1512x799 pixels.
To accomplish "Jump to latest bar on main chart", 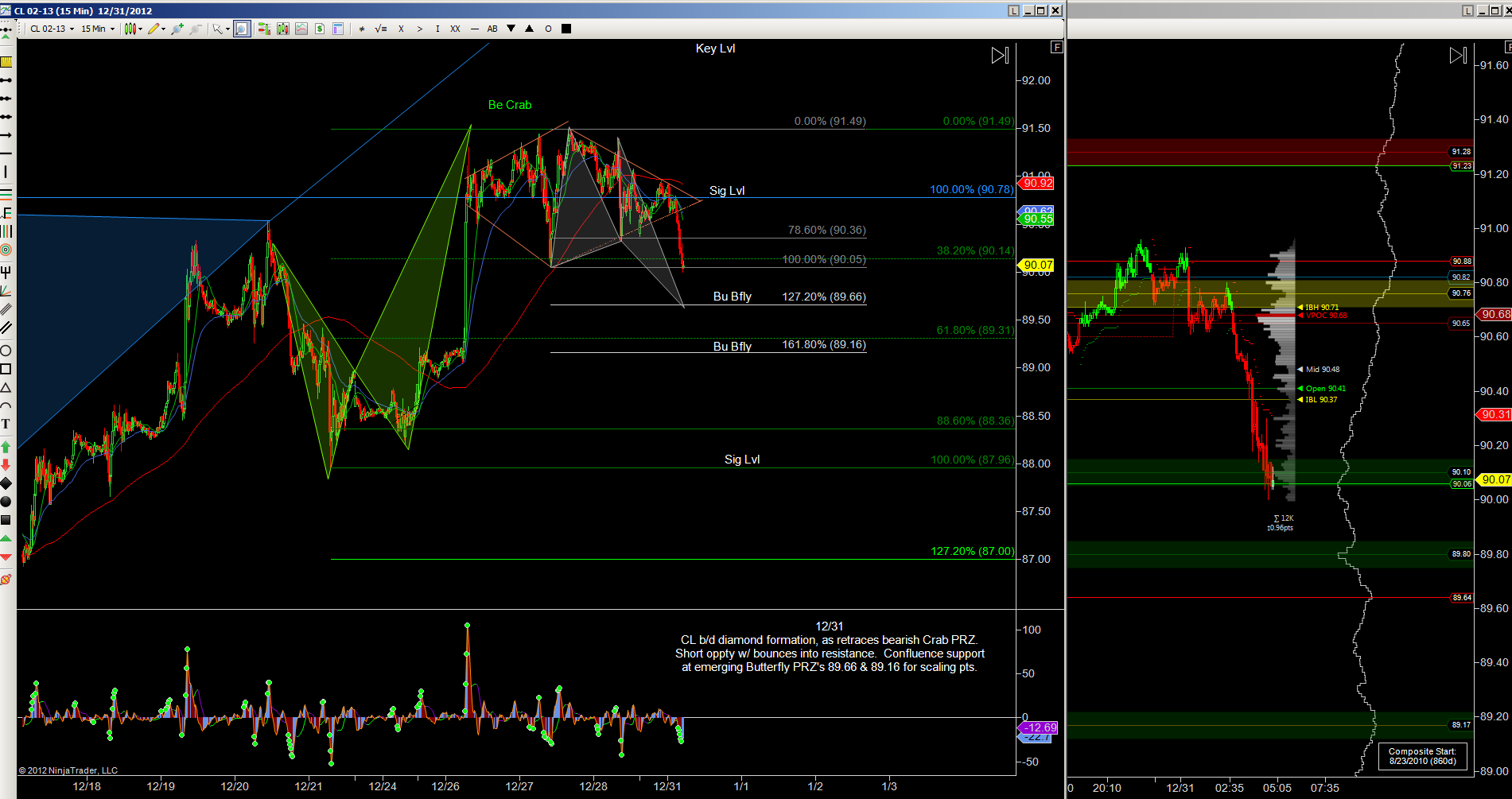I will [x=1000, y=56].
